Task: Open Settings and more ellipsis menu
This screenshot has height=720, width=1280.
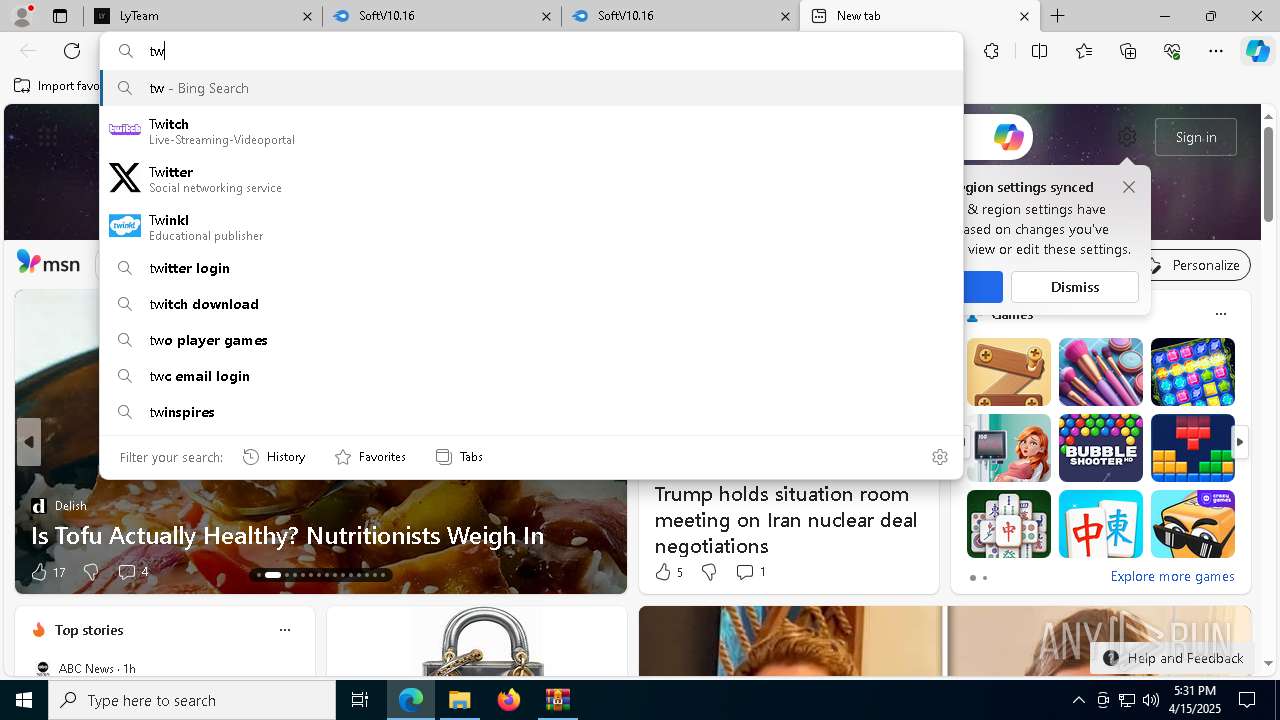Action: pos(1216,51)
